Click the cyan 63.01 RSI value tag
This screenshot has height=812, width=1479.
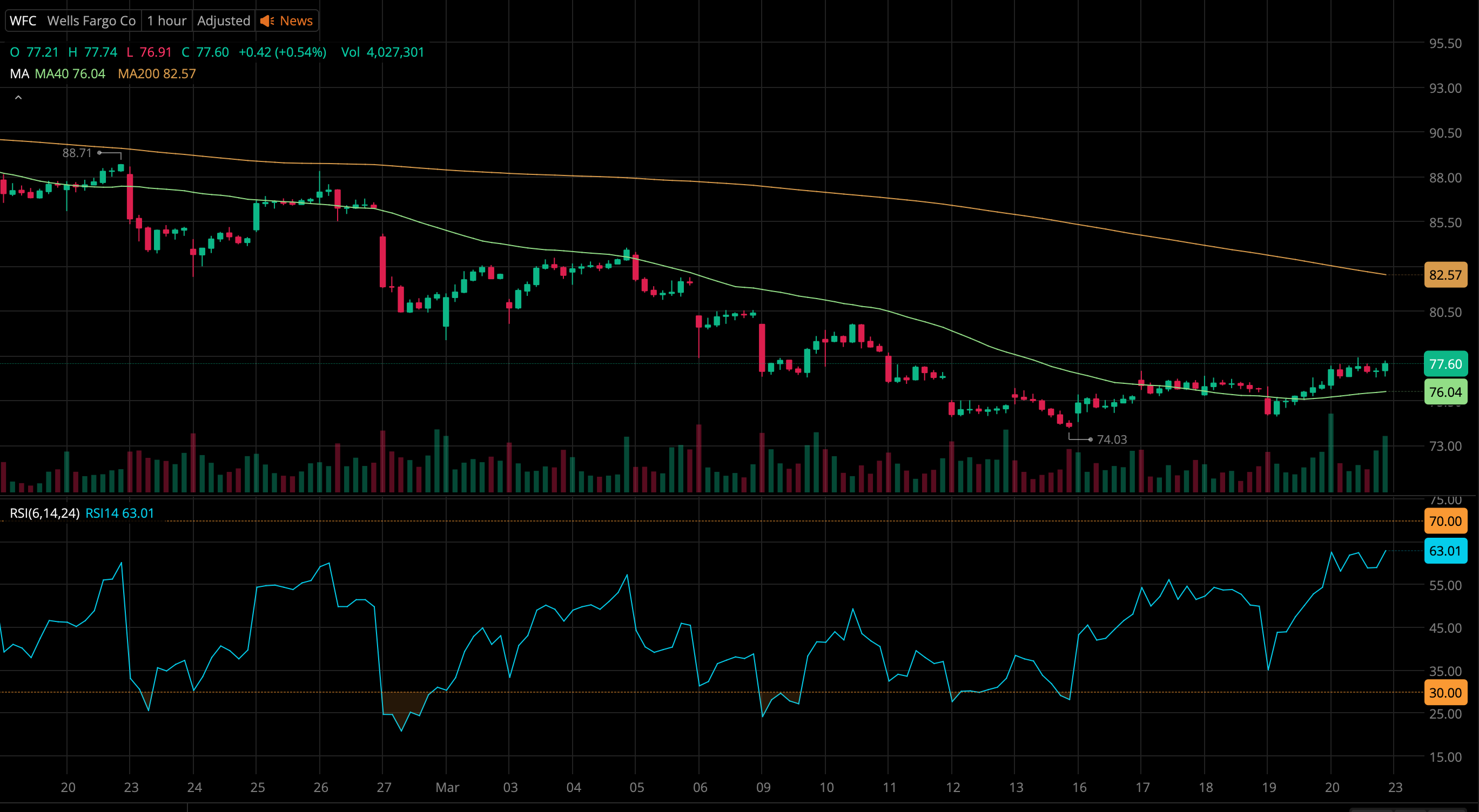pyautogui.click(x=1444, y=551)
